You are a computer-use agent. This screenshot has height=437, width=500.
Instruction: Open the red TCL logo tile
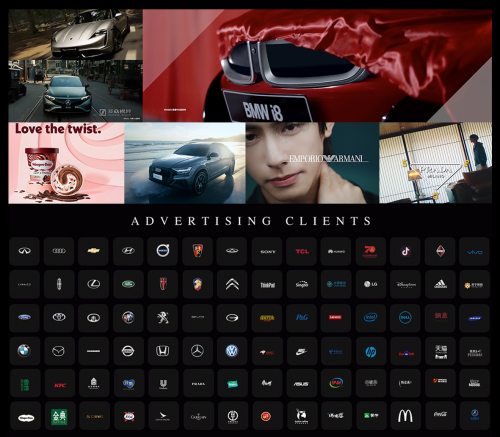[x=302, y=251]
